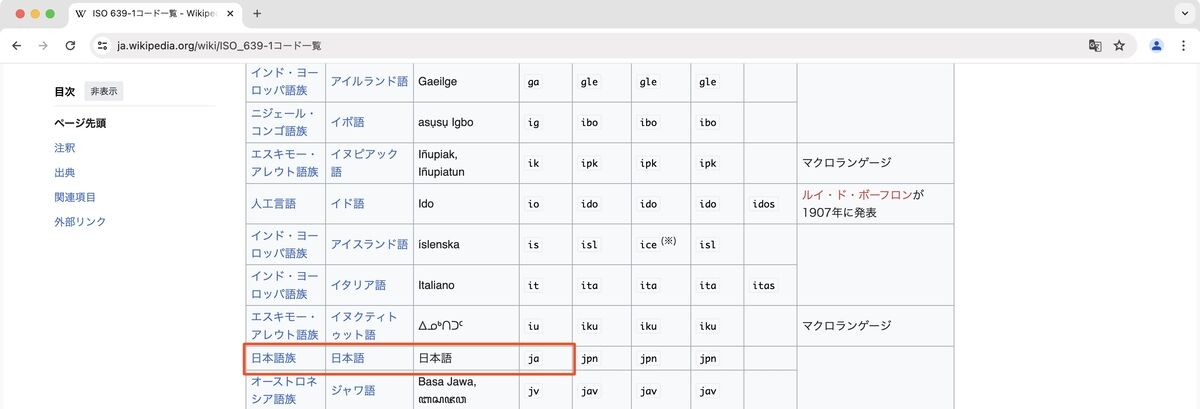1200x409 pixels.
Task: Jump to 注釈 in the contents
Action: 65,148
